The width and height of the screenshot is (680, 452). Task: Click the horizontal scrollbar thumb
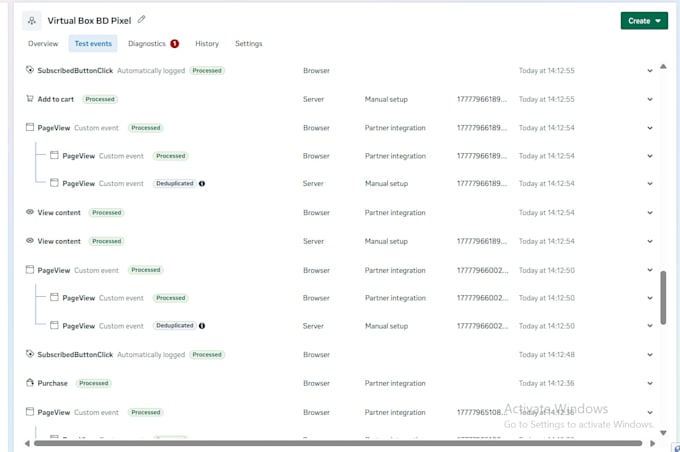click(338, 443)
